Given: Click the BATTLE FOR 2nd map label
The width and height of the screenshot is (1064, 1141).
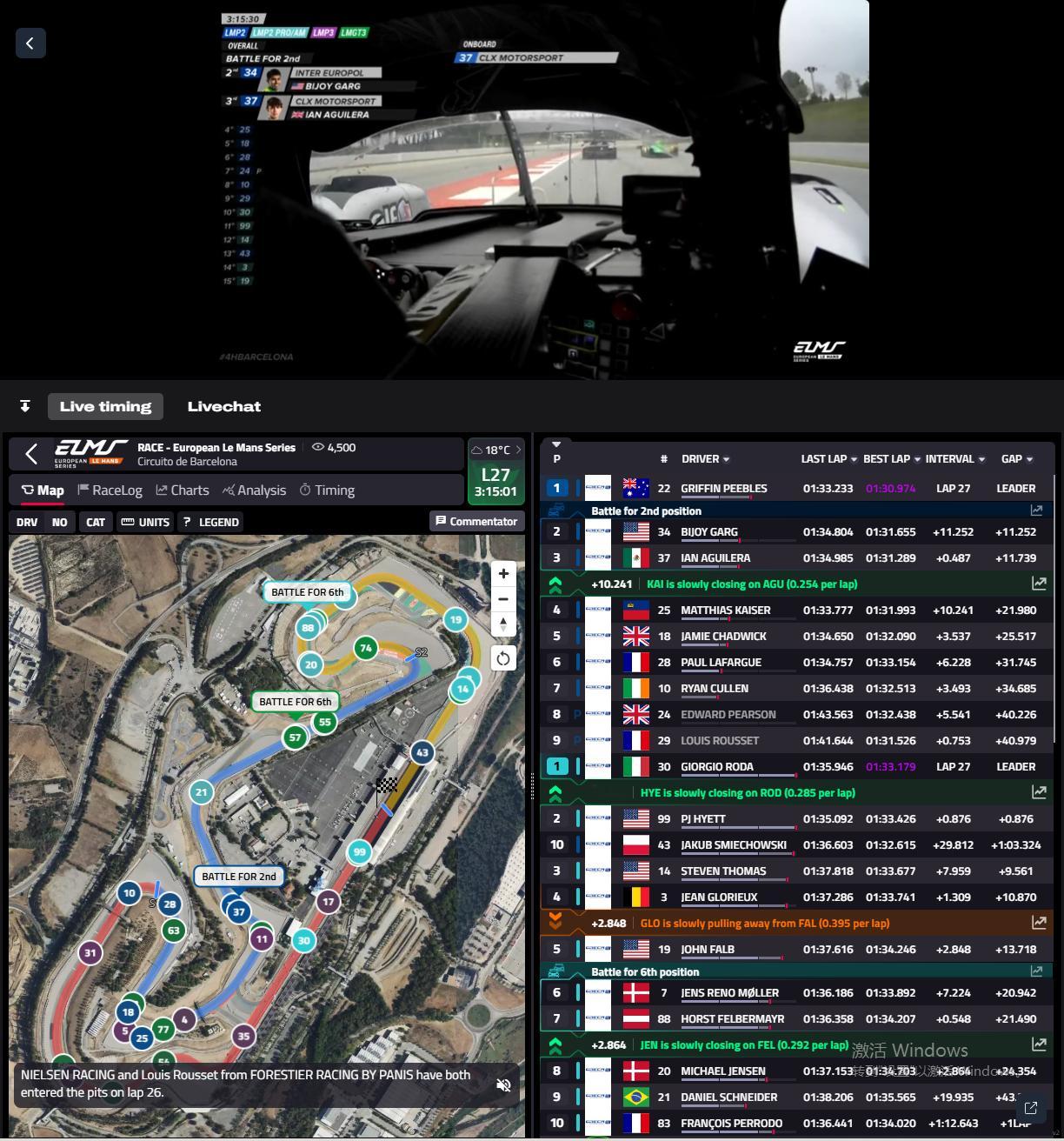Looking at the screenshot, I should tap(239, 877).
